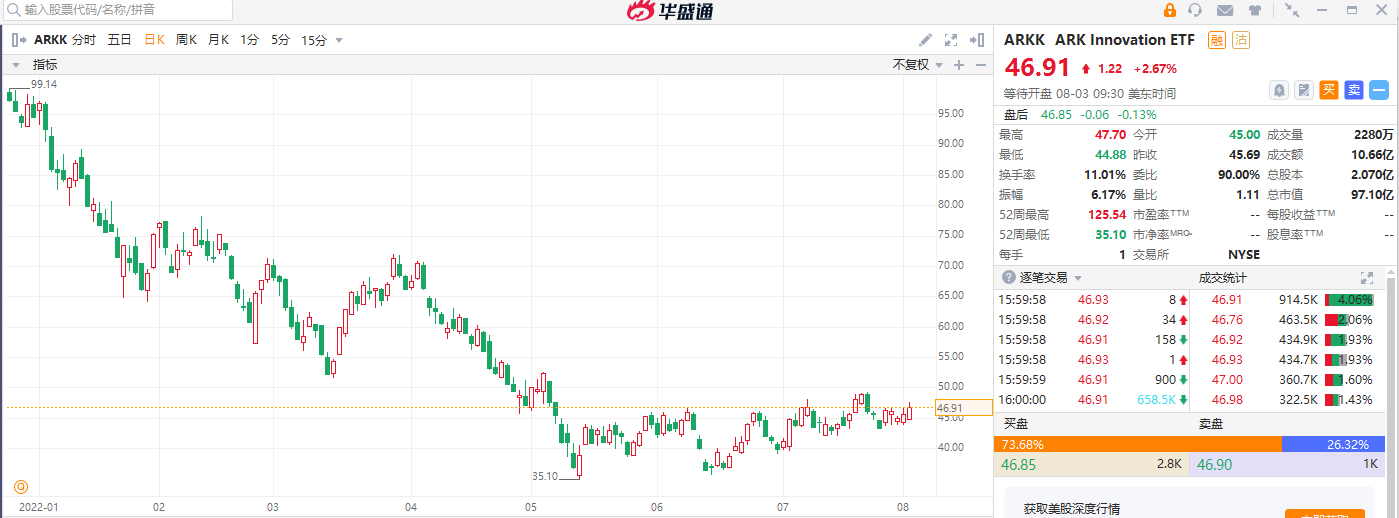Click the orange @ icon on chart
The height and width of the screenshot is (518, 1399).
point(20,486)
